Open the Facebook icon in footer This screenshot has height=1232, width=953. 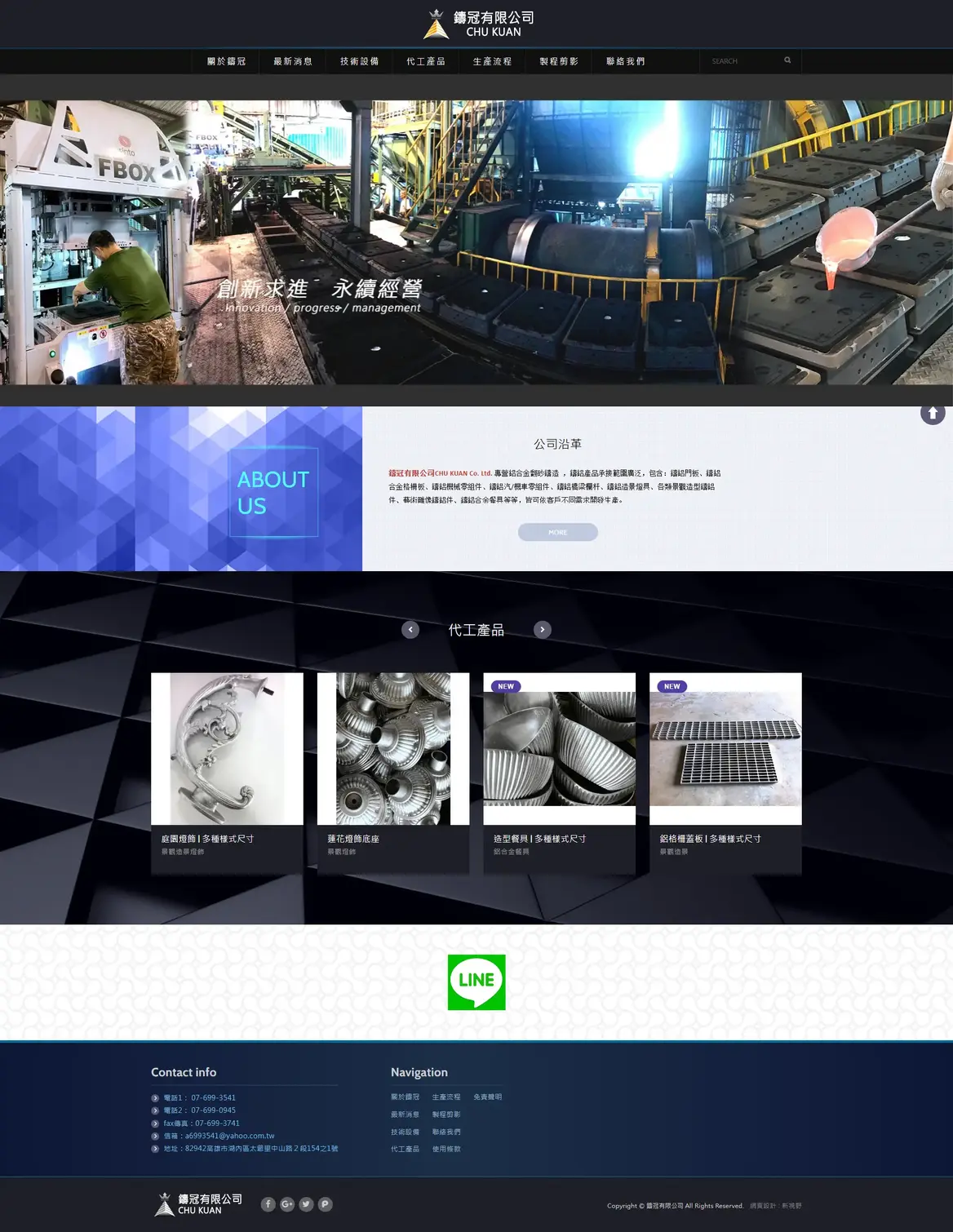click(268, 1204)
